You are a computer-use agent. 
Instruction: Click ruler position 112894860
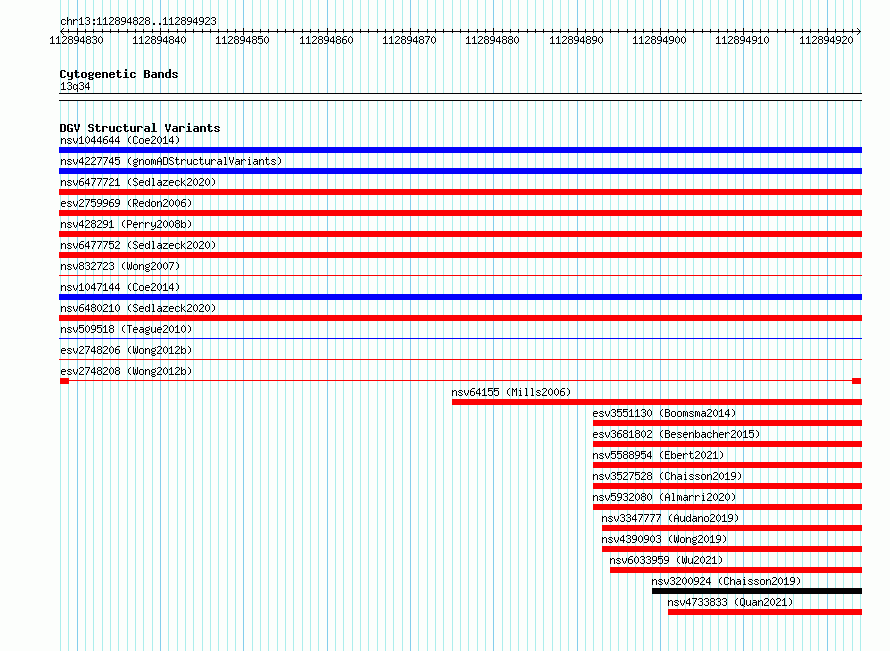[x=326, y=40]
